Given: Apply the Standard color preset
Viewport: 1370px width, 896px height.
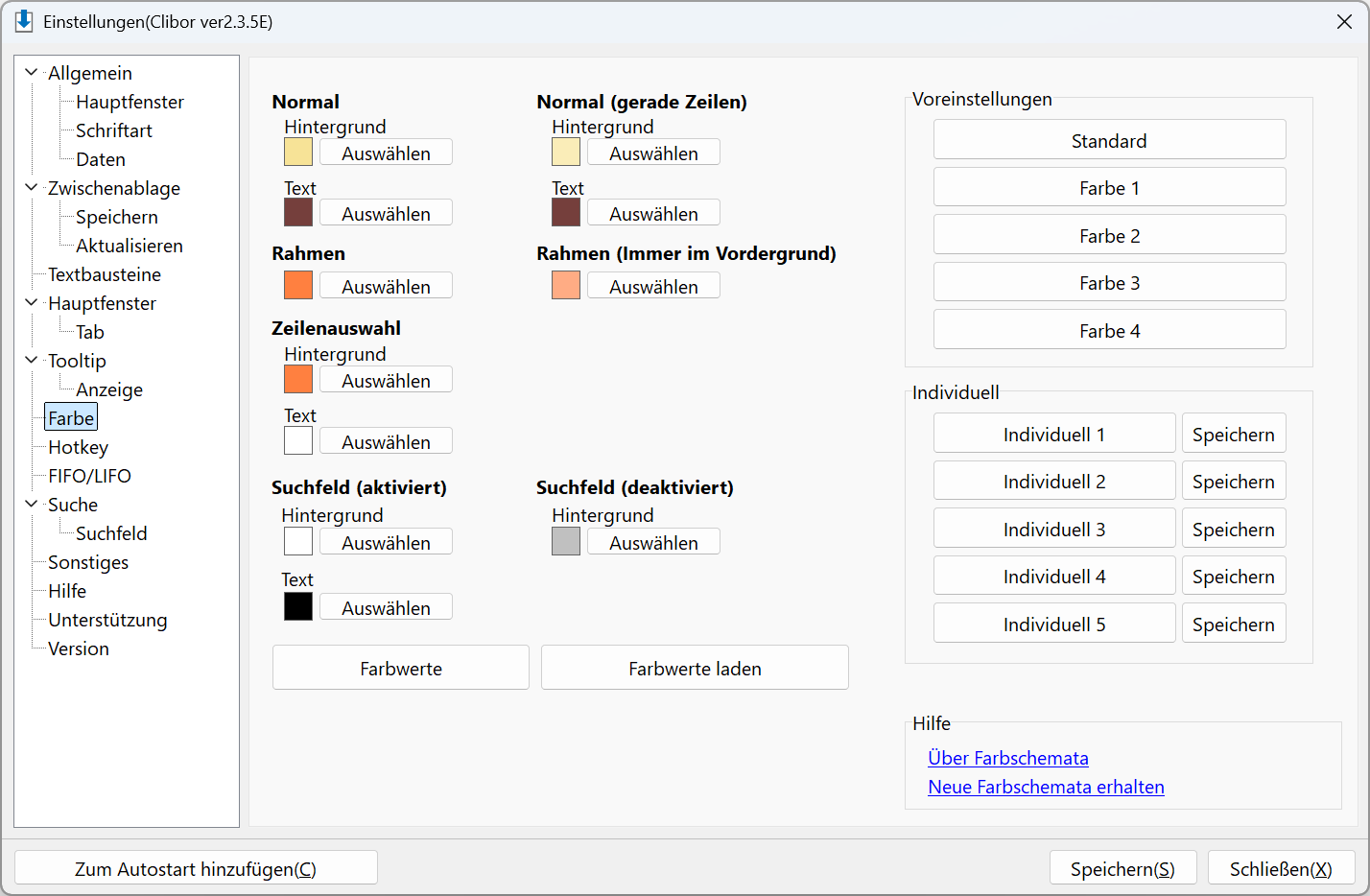Looking at the screenshot, I should coord(1109,140).
